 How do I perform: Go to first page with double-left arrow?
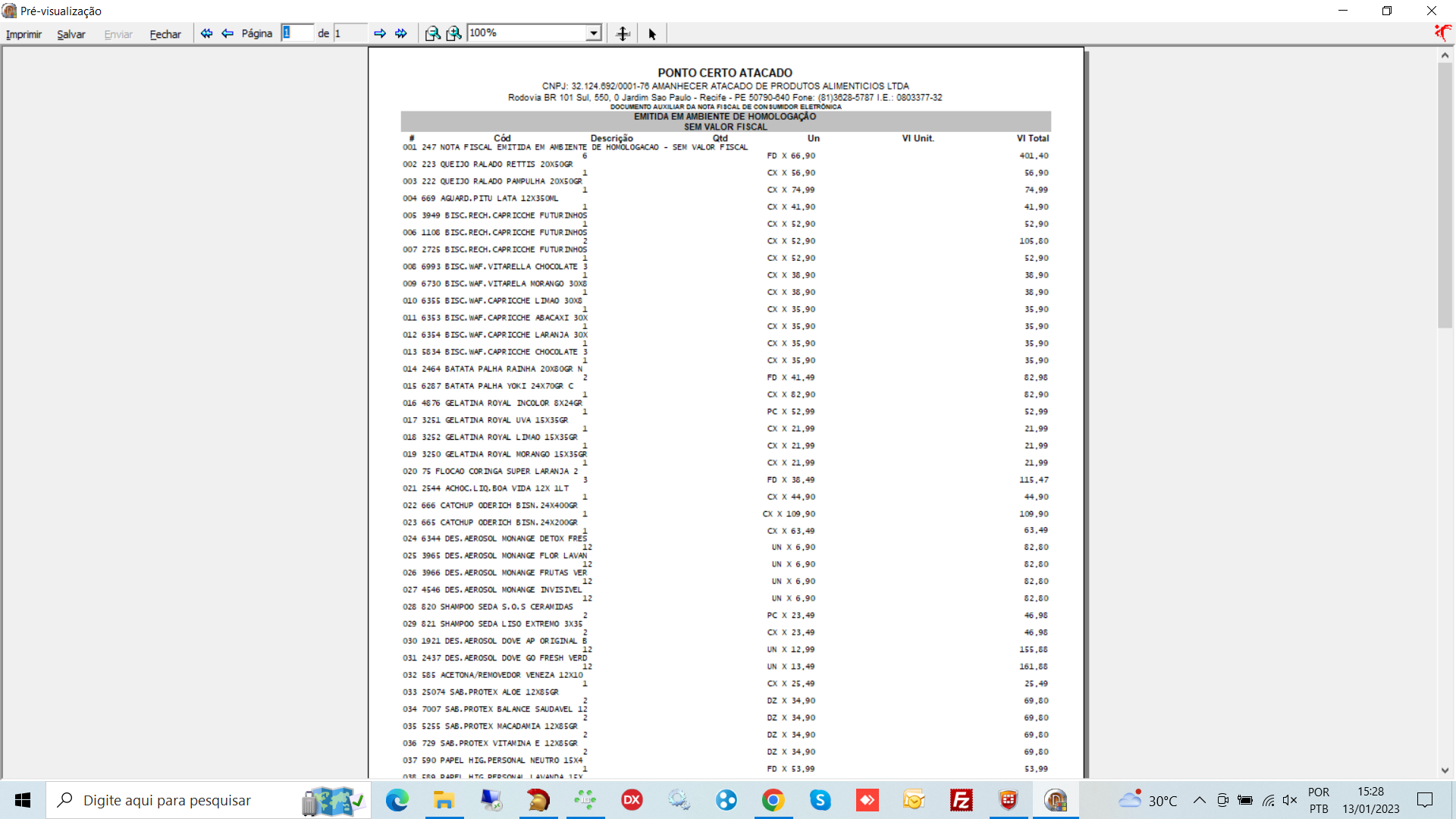(x=206, y=33)
